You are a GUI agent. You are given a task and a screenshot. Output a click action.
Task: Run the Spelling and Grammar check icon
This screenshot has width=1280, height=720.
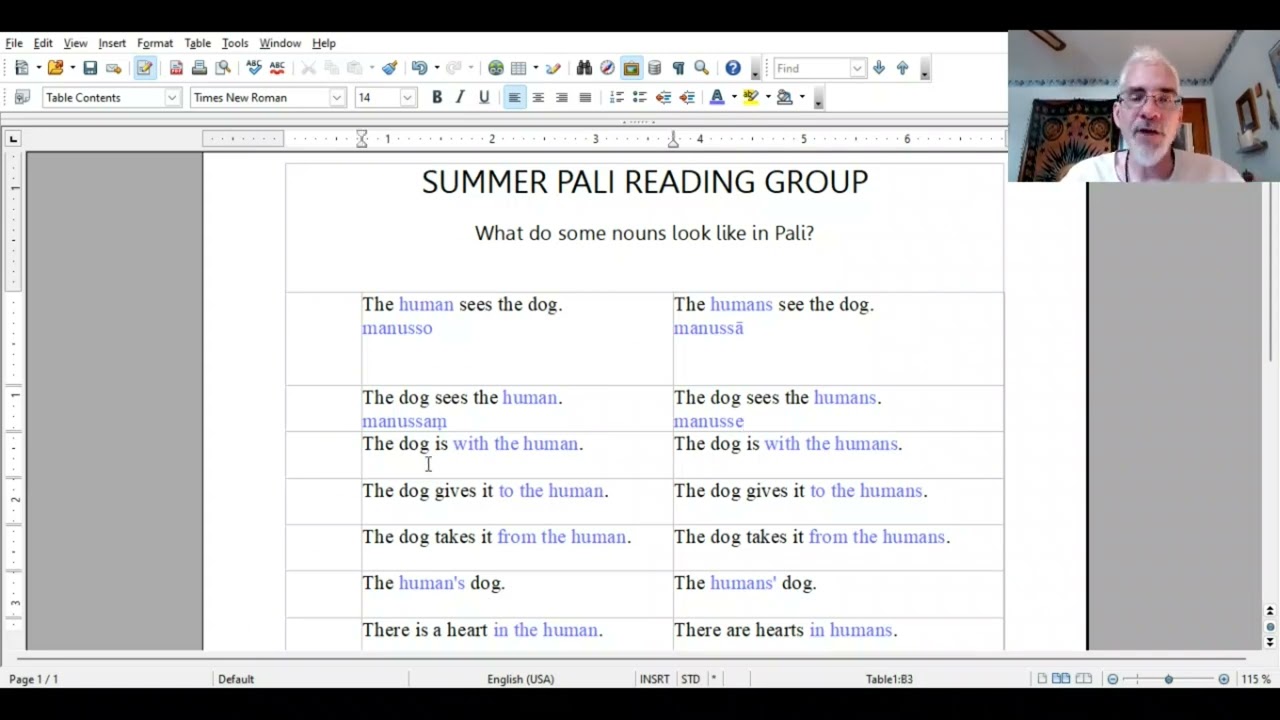pos(254,68)
